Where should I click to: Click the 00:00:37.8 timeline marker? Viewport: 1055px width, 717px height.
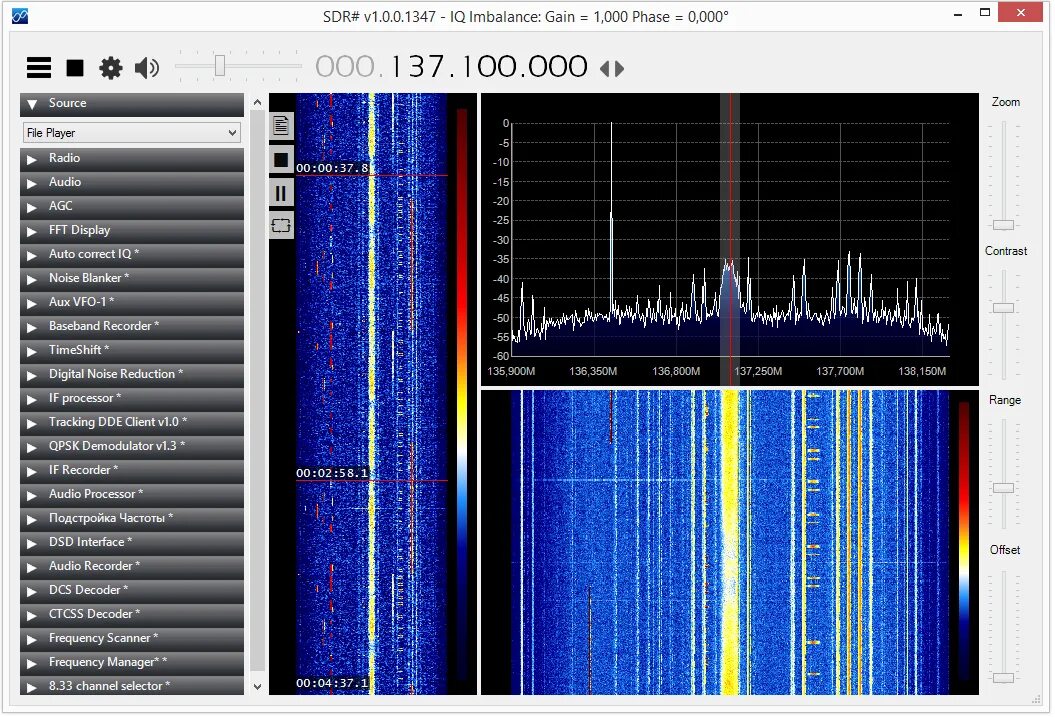tap(332, 168)
